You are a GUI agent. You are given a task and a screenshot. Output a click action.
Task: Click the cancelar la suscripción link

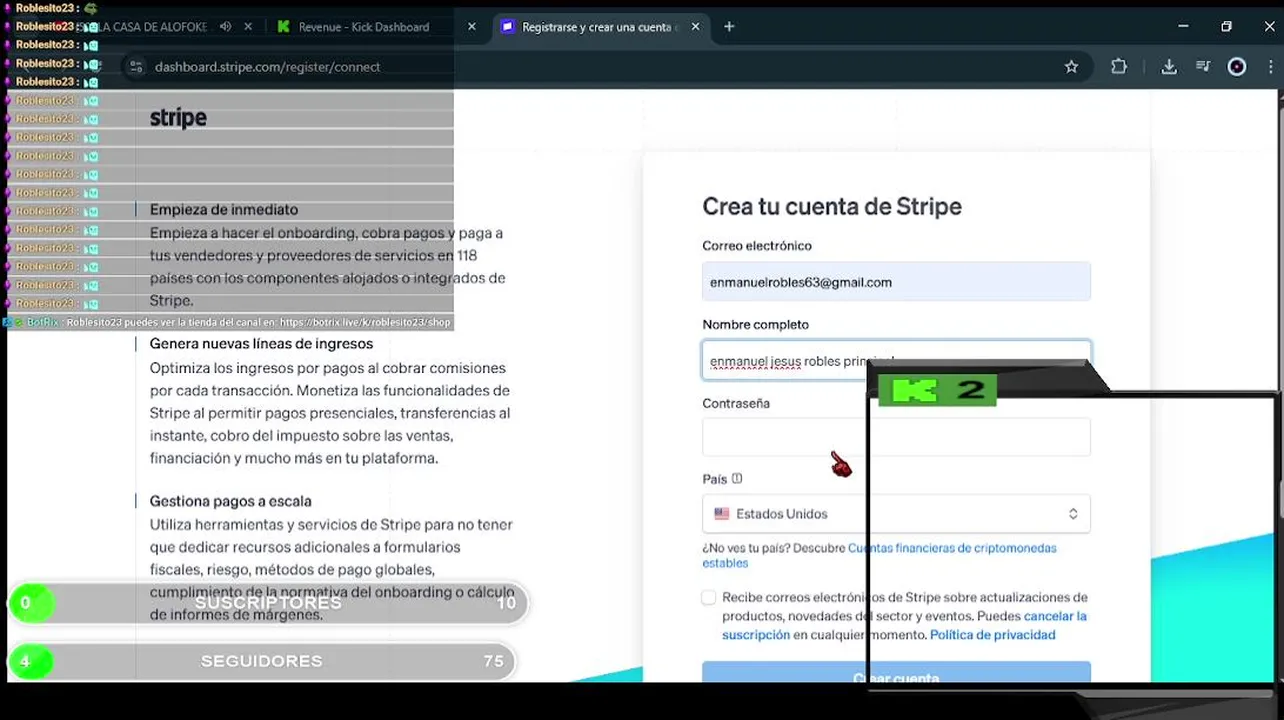click(904, 625)
